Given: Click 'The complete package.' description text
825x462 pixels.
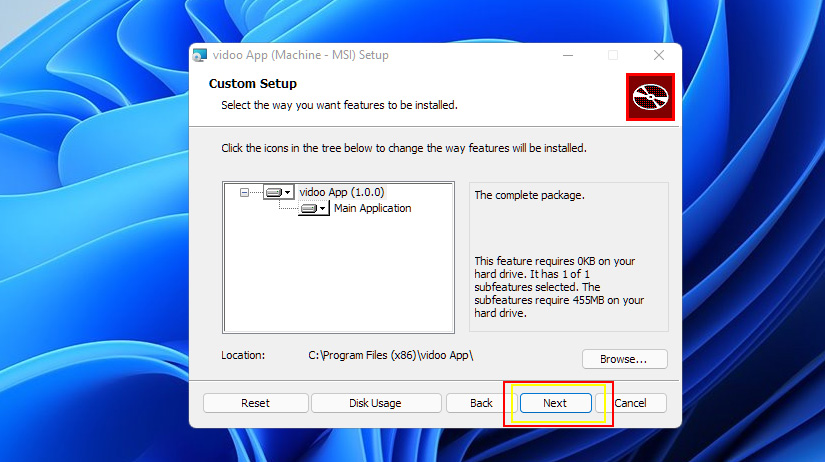Looking at the screenshot, I should (529, 195).
